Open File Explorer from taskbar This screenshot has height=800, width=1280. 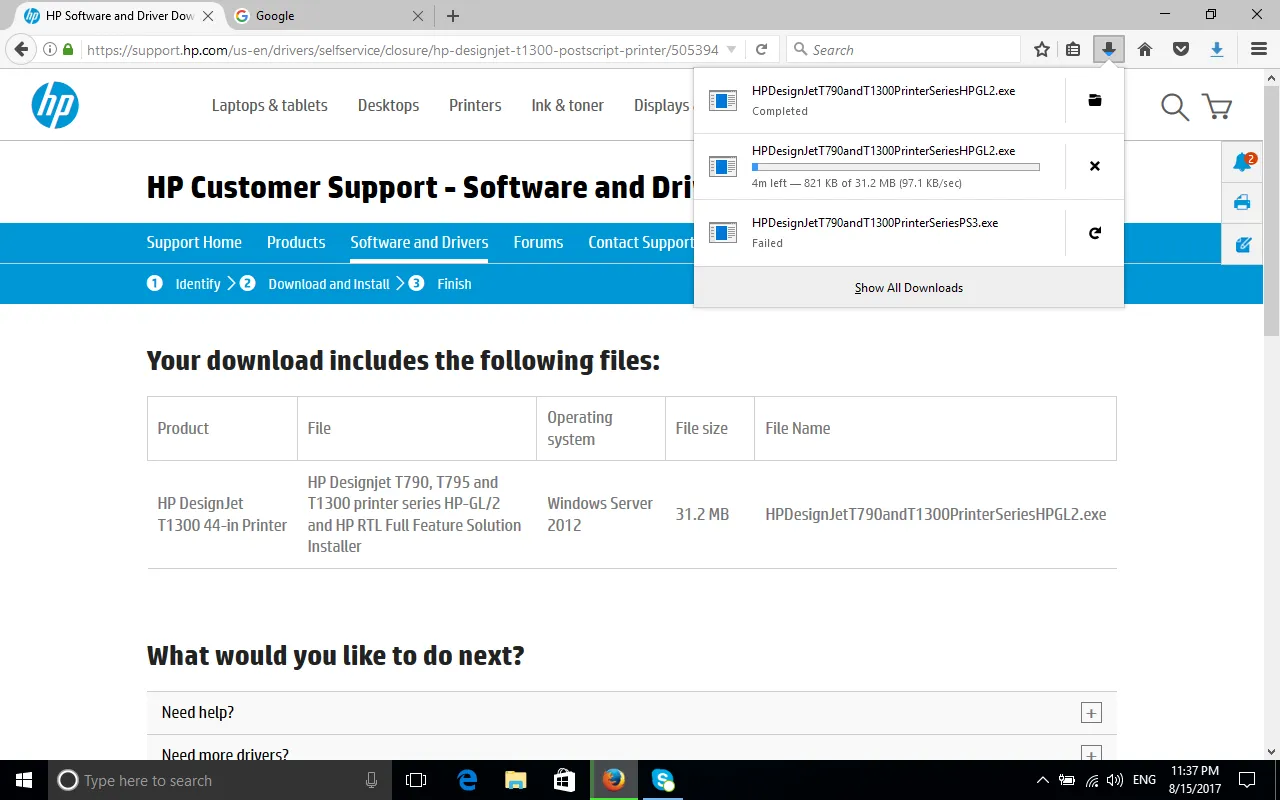tap(515, 780)
